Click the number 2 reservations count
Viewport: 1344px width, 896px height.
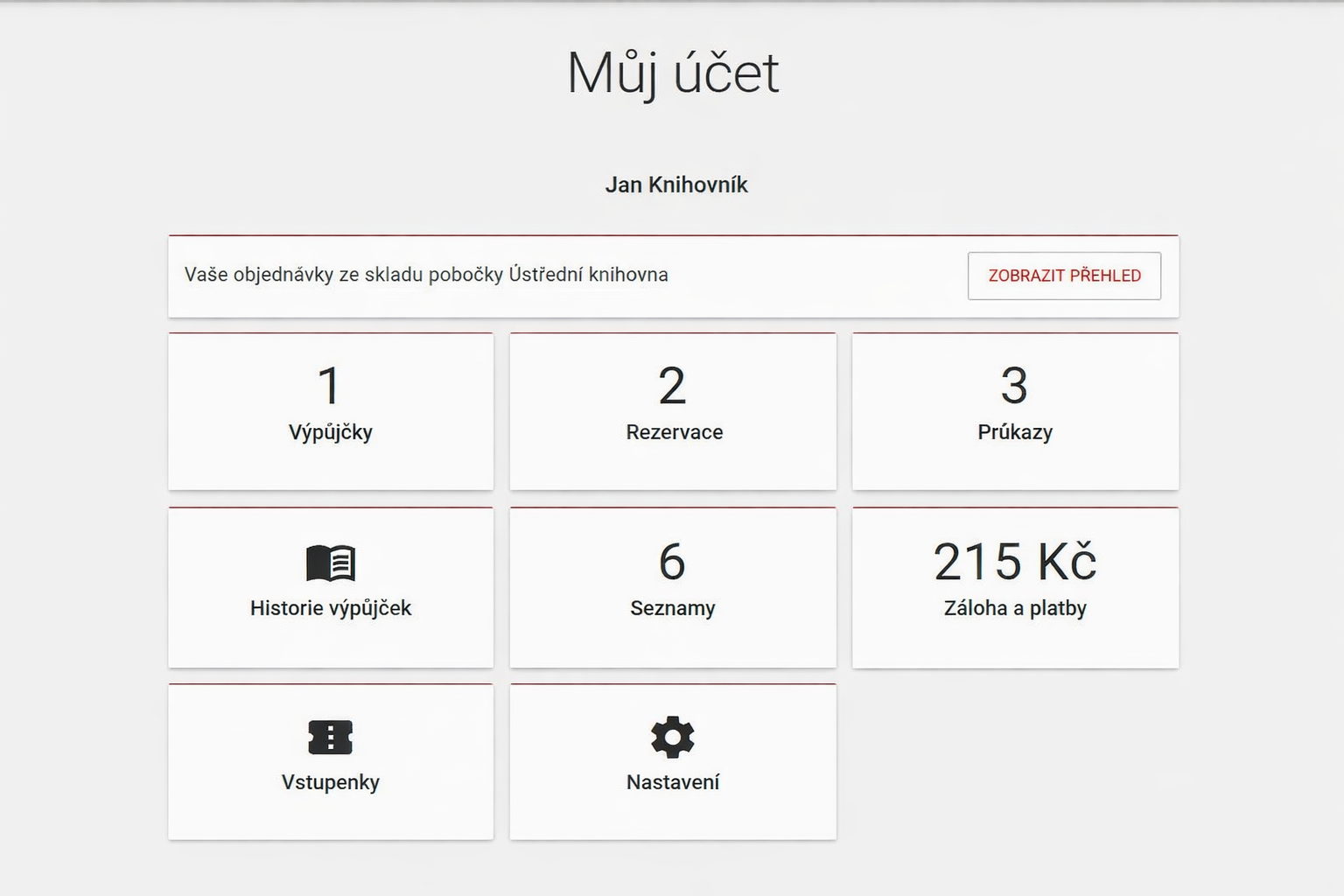click(x=672, y=386)
